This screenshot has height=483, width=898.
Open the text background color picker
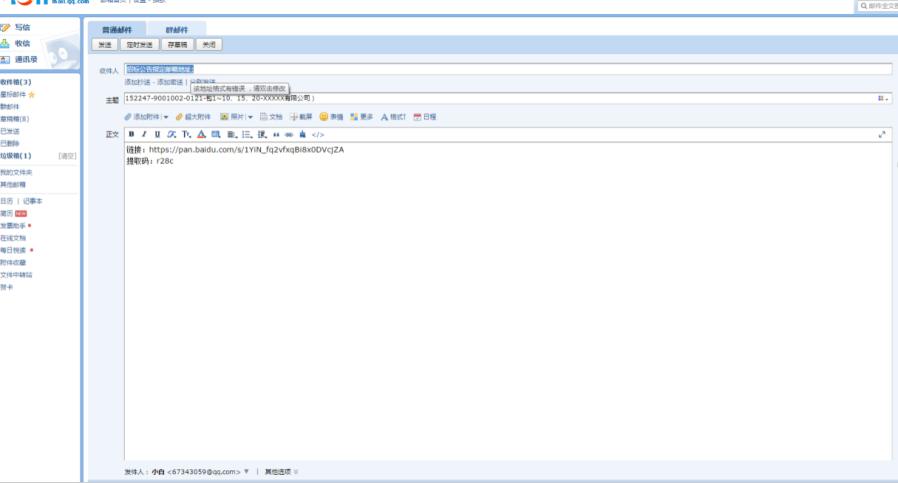tap(216, 135)
